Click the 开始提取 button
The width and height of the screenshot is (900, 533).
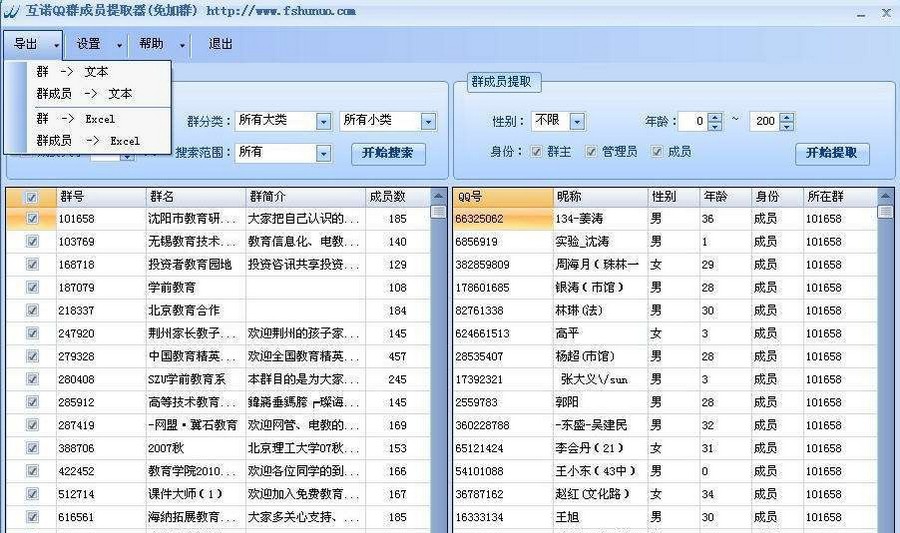pyautogui.click(x=832, y=153)
